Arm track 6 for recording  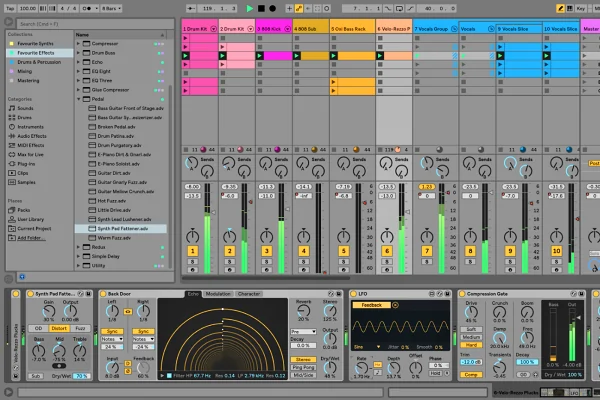387,270
